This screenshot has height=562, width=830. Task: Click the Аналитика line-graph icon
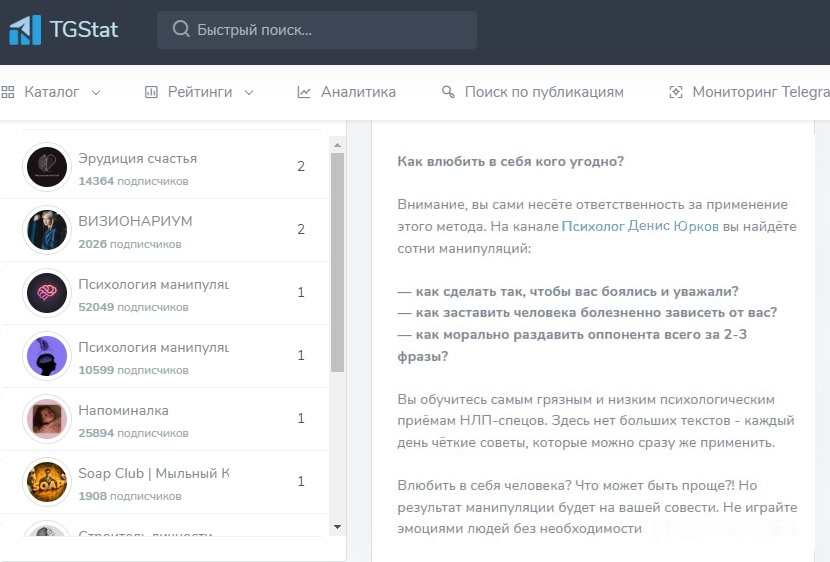pos(304,92)
